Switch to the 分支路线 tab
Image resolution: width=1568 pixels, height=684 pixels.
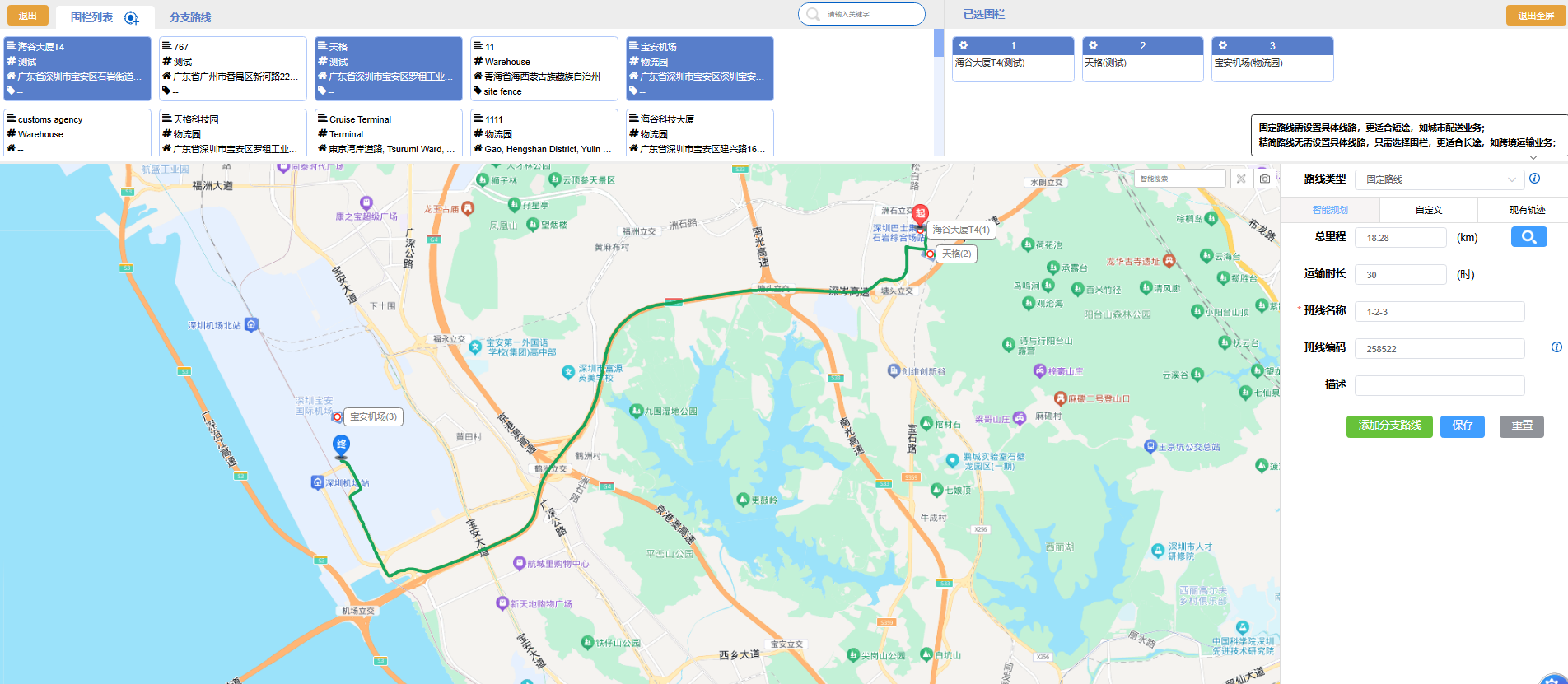click(190, 17)
